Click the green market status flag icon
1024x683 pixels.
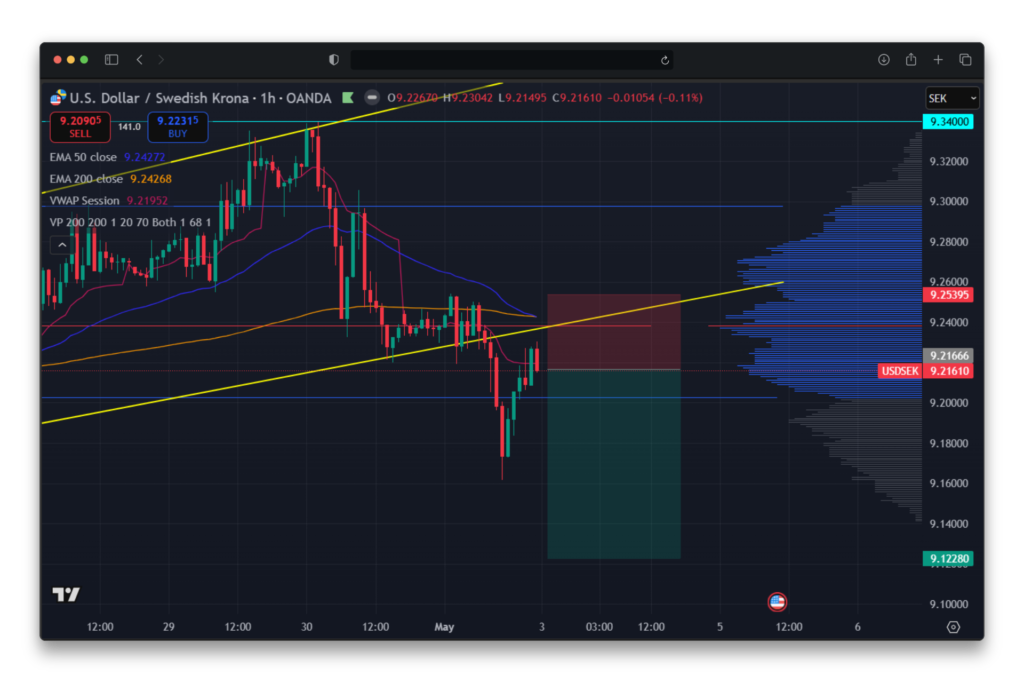(x=348, y=97)
